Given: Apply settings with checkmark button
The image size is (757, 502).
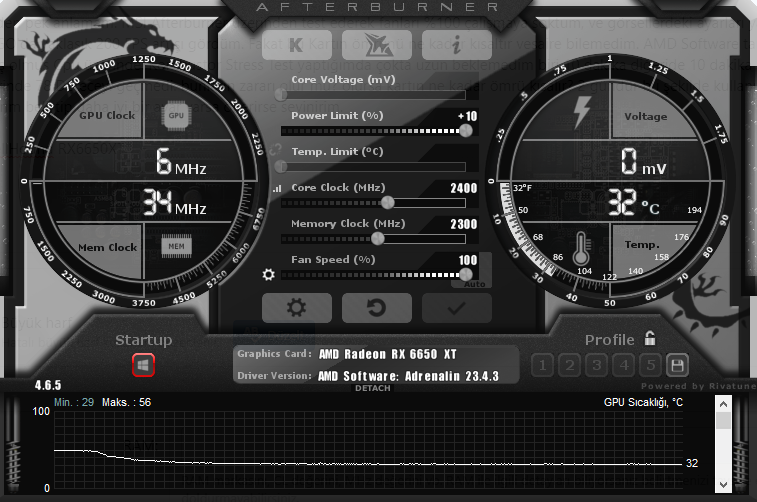Looking at the screenshot, I should 457,307.
